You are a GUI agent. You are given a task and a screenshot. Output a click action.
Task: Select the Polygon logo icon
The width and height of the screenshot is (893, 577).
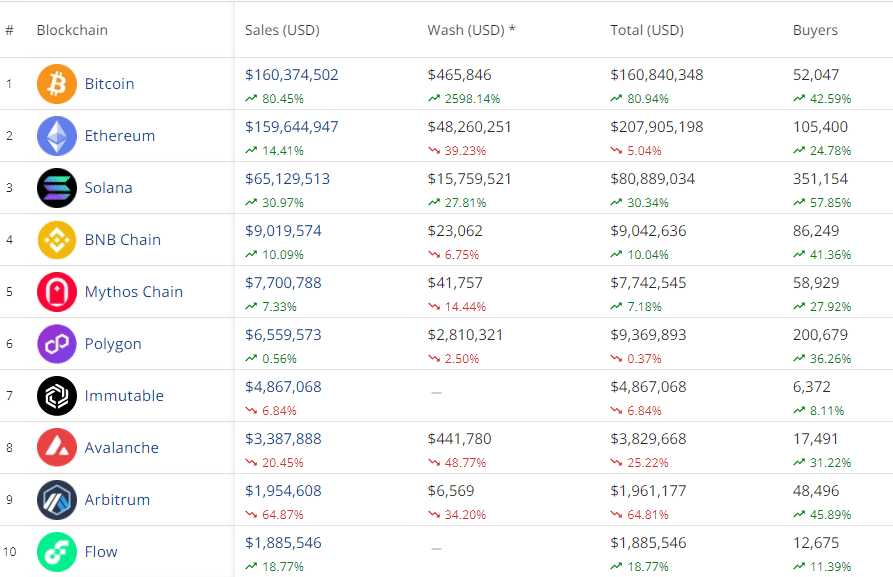point(56,344)
